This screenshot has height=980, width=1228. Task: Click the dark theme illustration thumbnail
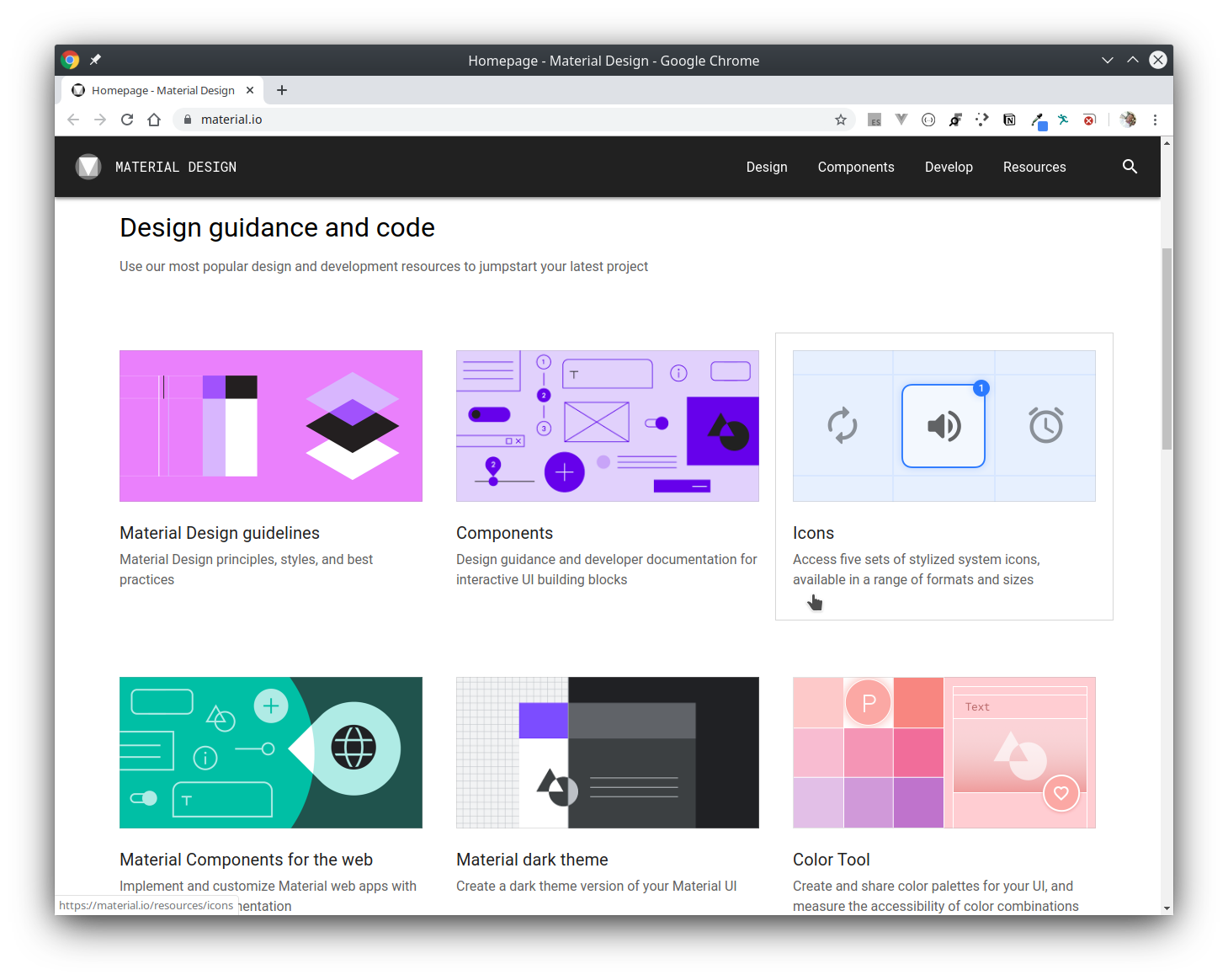pos(608,753)
